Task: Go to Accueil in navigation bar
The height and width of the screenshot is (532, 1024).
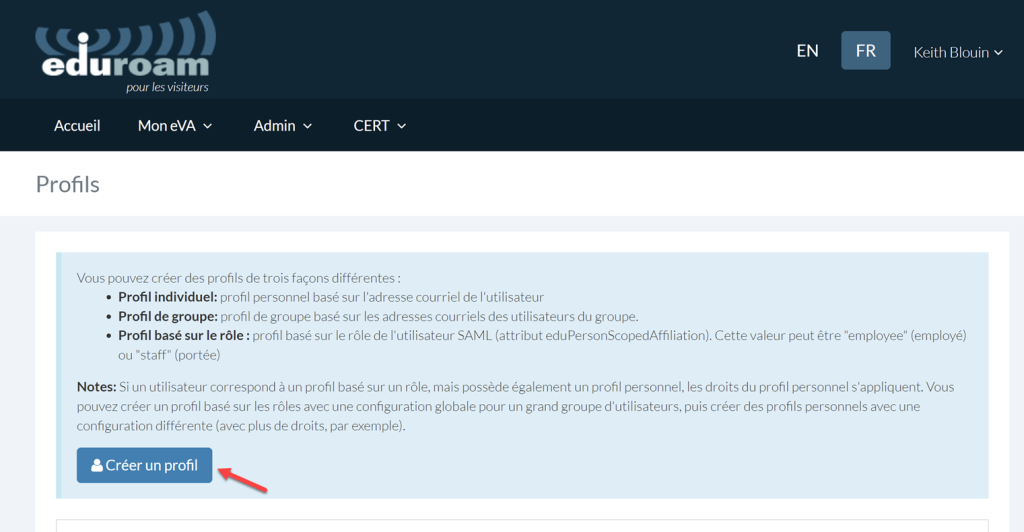Action: [x=77, y=126]
